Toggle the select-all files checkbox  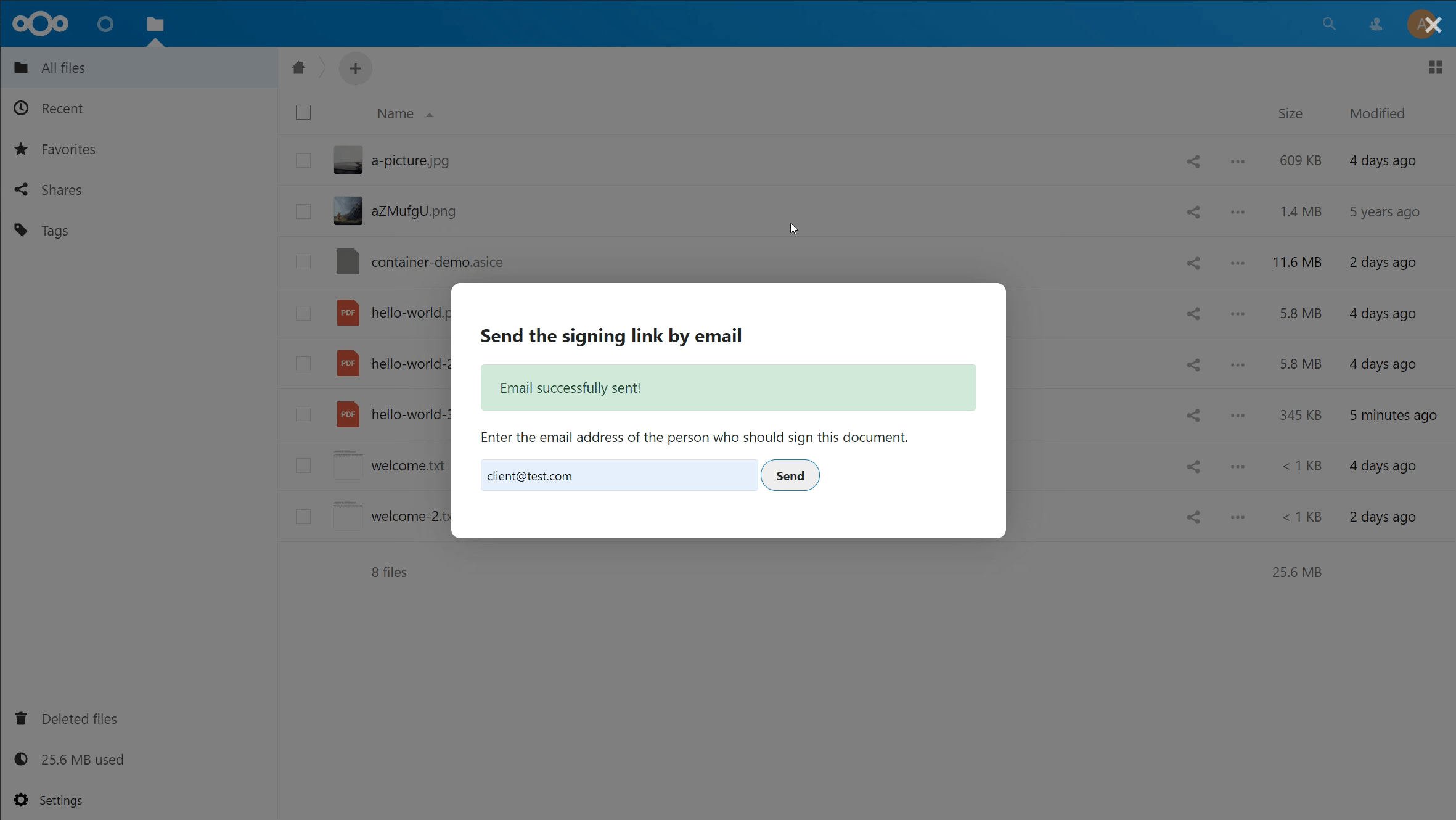click(x=303, y=113)
